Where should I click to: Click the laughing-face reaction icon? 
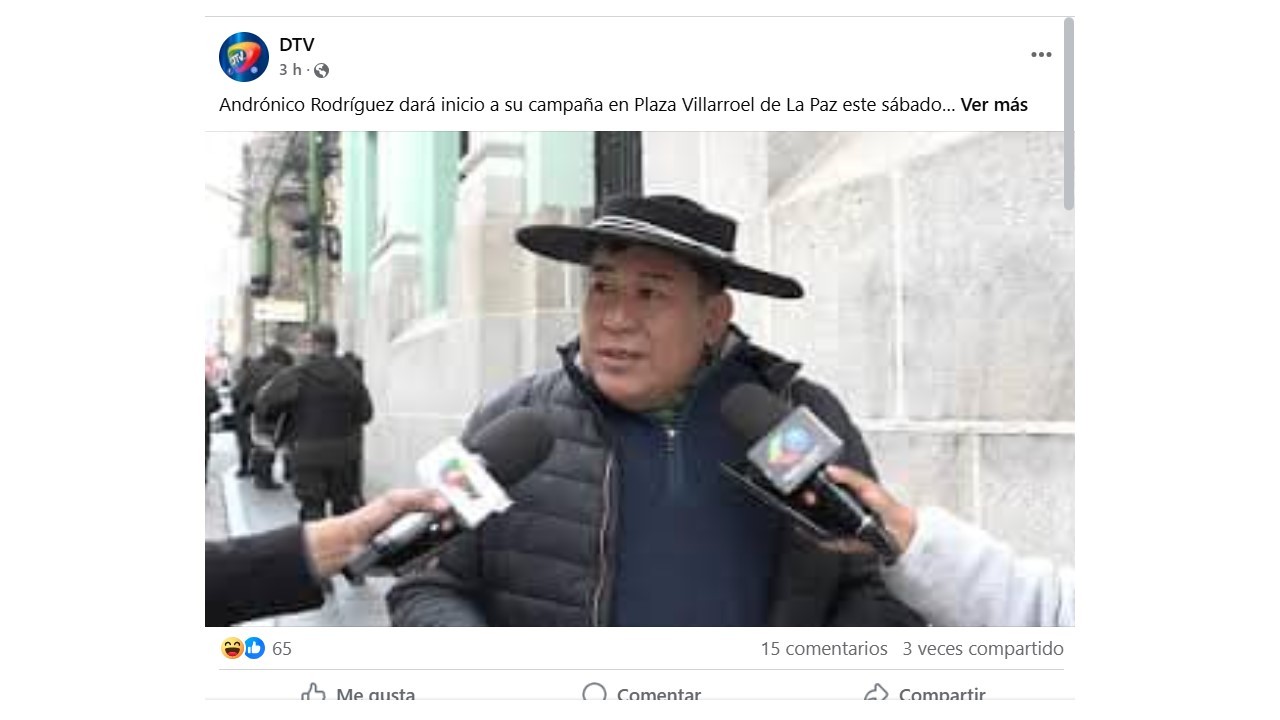coord(232,648)
